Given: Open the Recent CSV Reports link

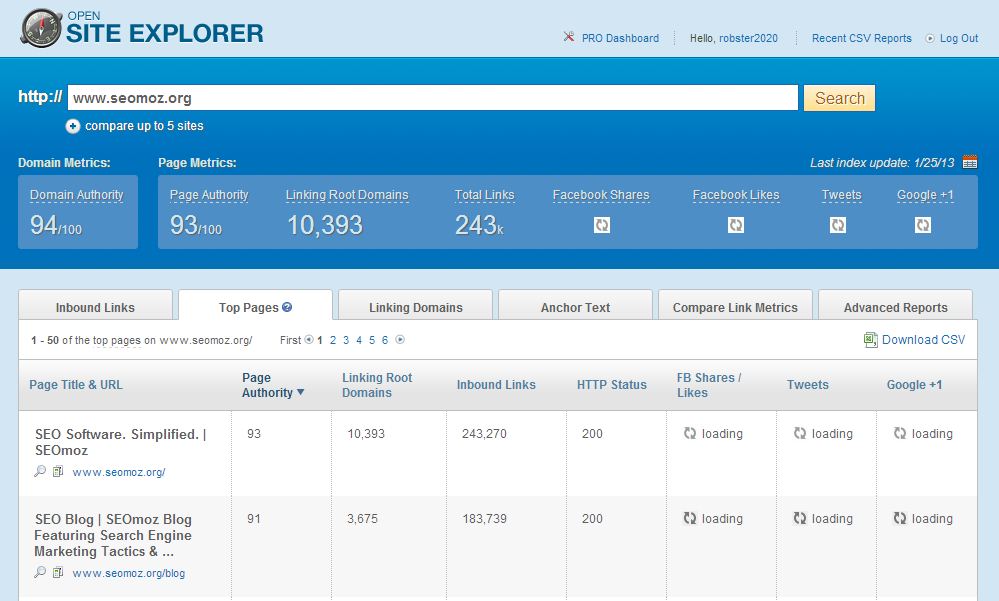Looking at the screenshot, I should point(861,38).
